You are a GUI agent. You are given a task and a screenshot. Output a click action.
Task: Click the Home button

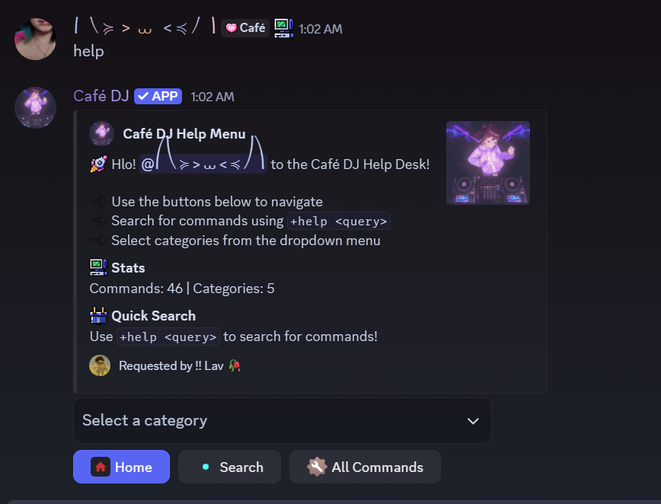coord(121,467)
